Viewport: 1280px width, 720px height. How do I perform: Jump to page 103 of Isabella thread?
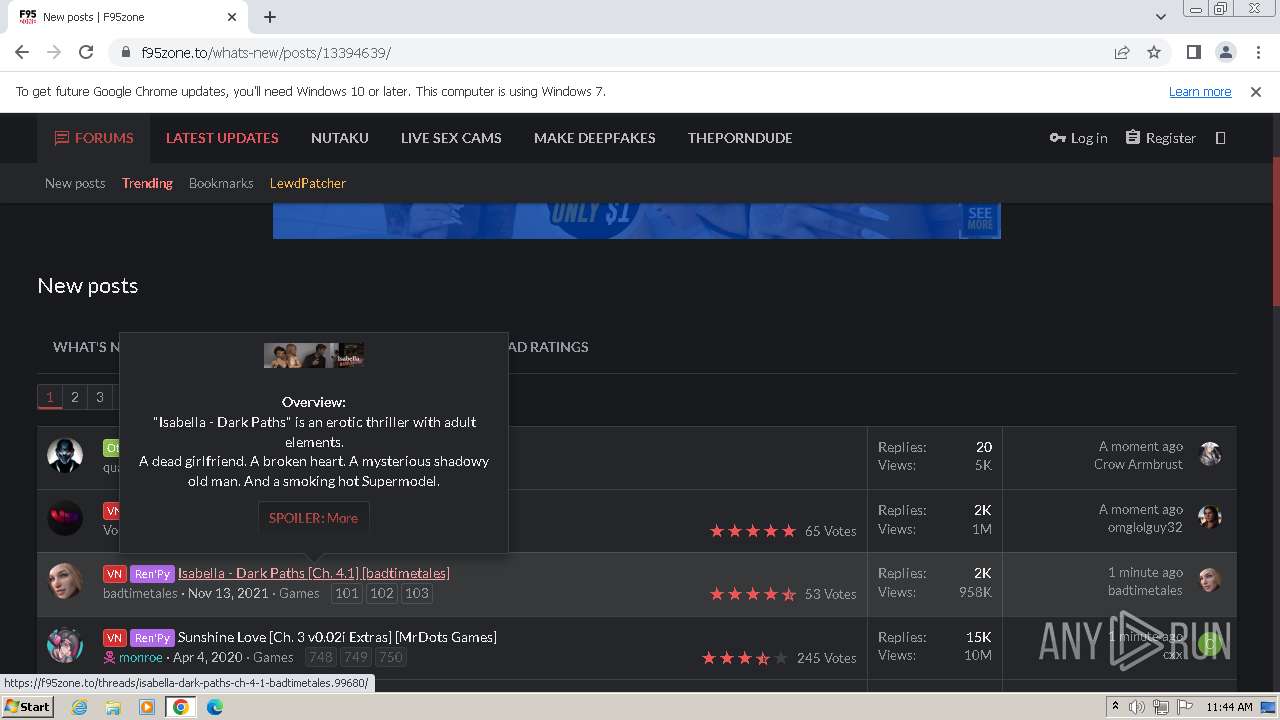(417, 593)
